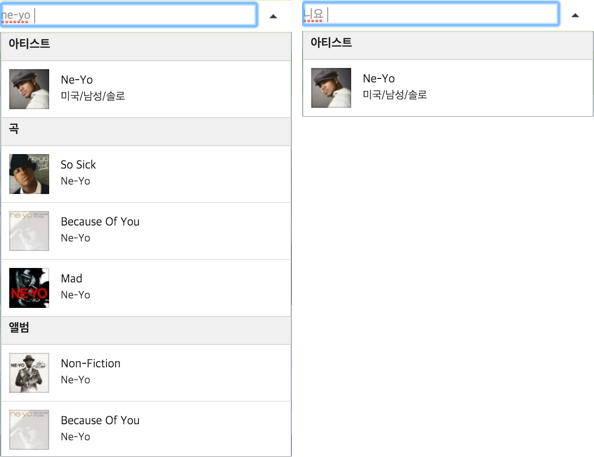The image size is (594, 457).
Task: Open the Non-Fiction album result
Action: pos(146,373)
